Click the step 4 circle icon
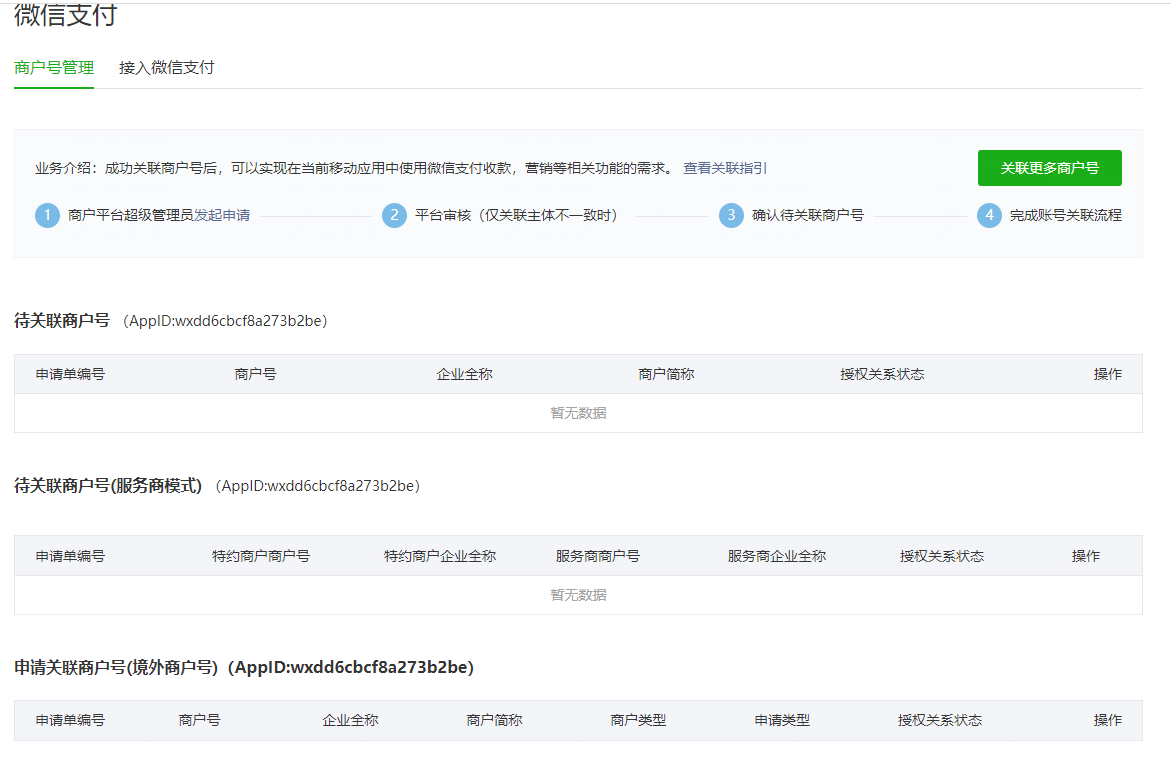 pos(990,216)
